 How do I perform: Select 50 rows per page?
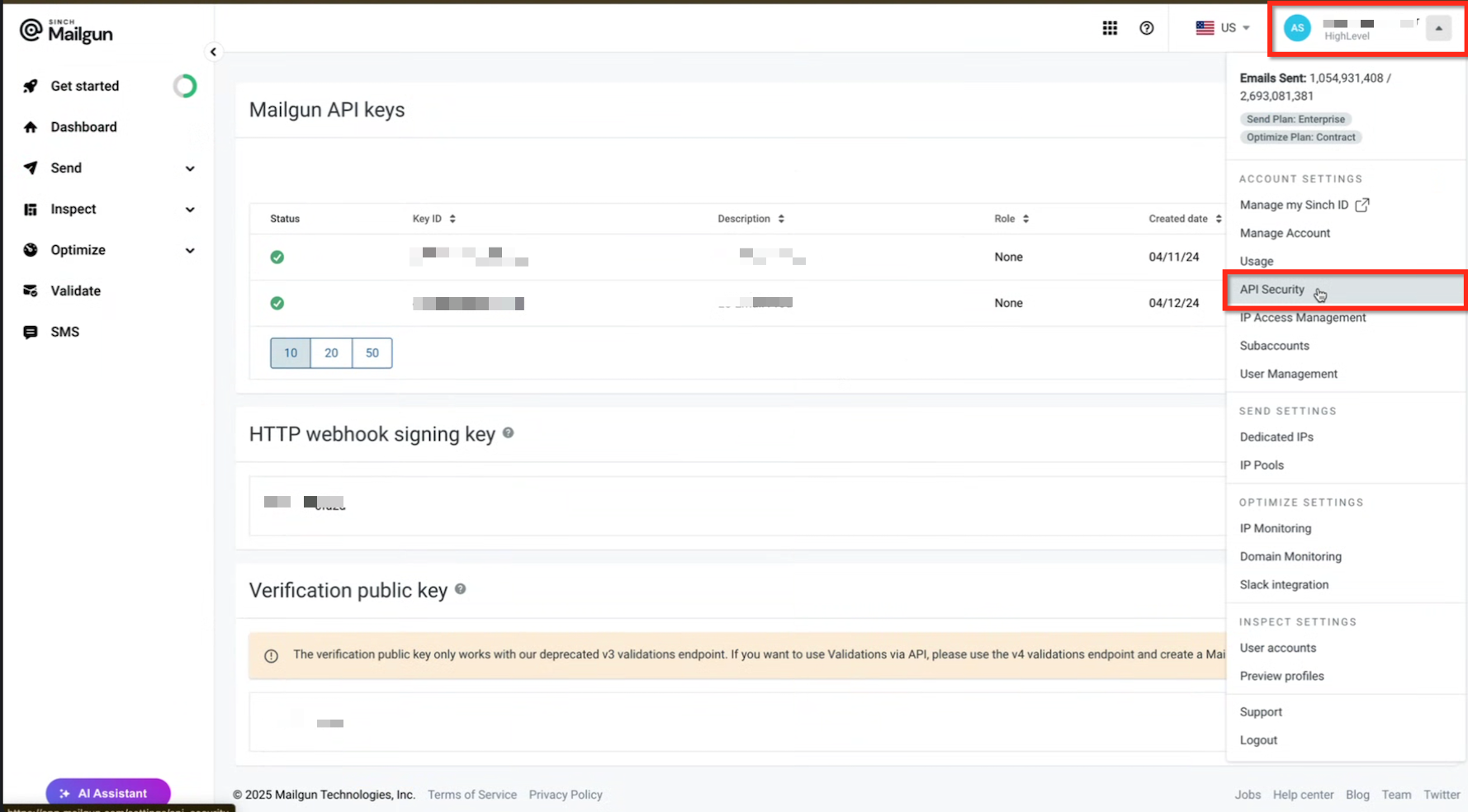pyautogui.click(x=372, y=352)
